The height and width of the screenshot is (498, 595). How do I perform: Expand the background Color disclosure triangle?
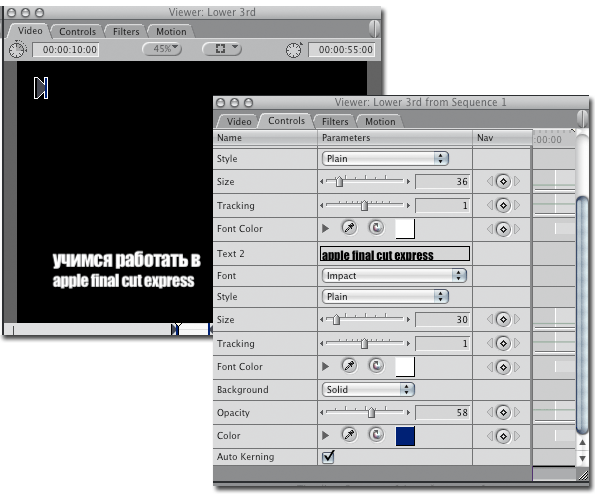pyautogui.click(x=325, y=435)
